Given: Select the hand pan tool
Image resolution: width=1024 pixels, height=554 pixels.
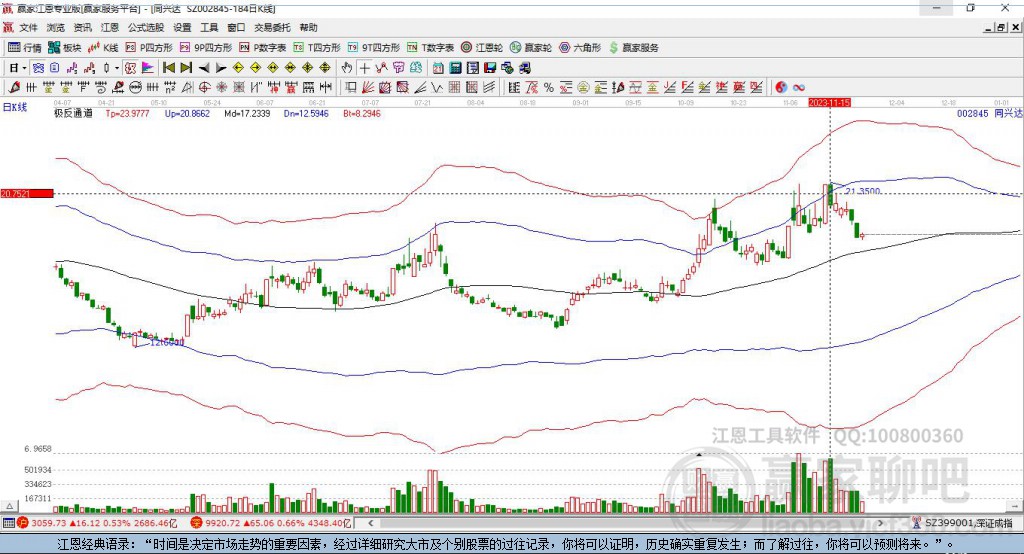Looking at the screenshot, I should (347, 68).
